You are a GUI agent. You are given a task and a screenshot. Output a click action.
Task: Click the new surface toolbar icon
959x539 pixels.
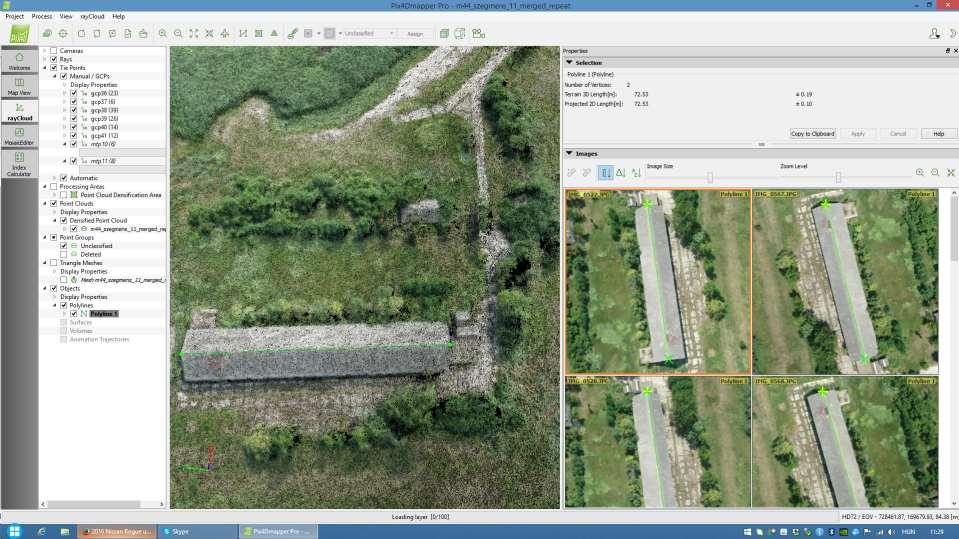tap(259, 34)
